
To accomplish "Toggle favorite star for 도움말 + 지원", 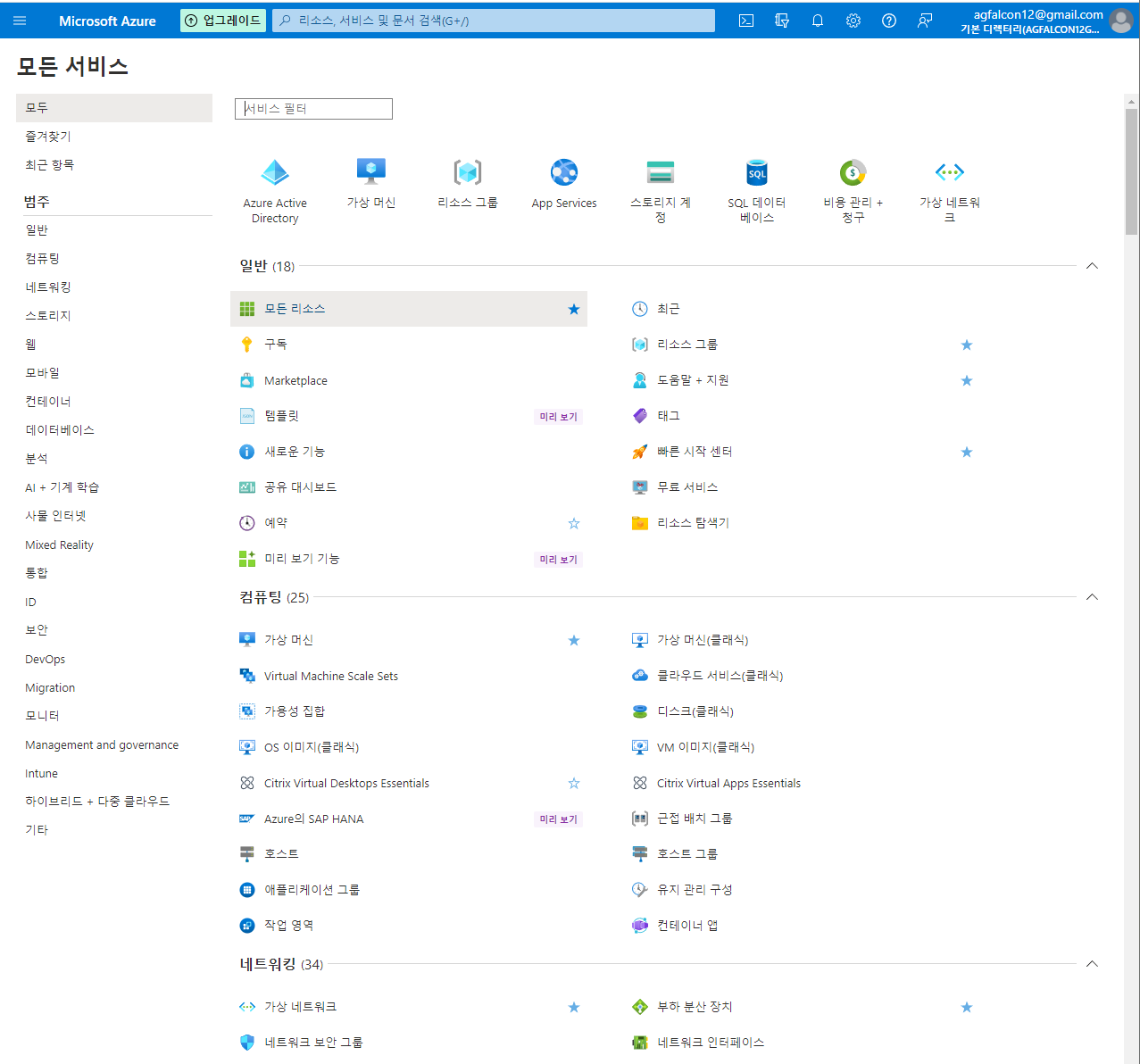I will 967,380.
